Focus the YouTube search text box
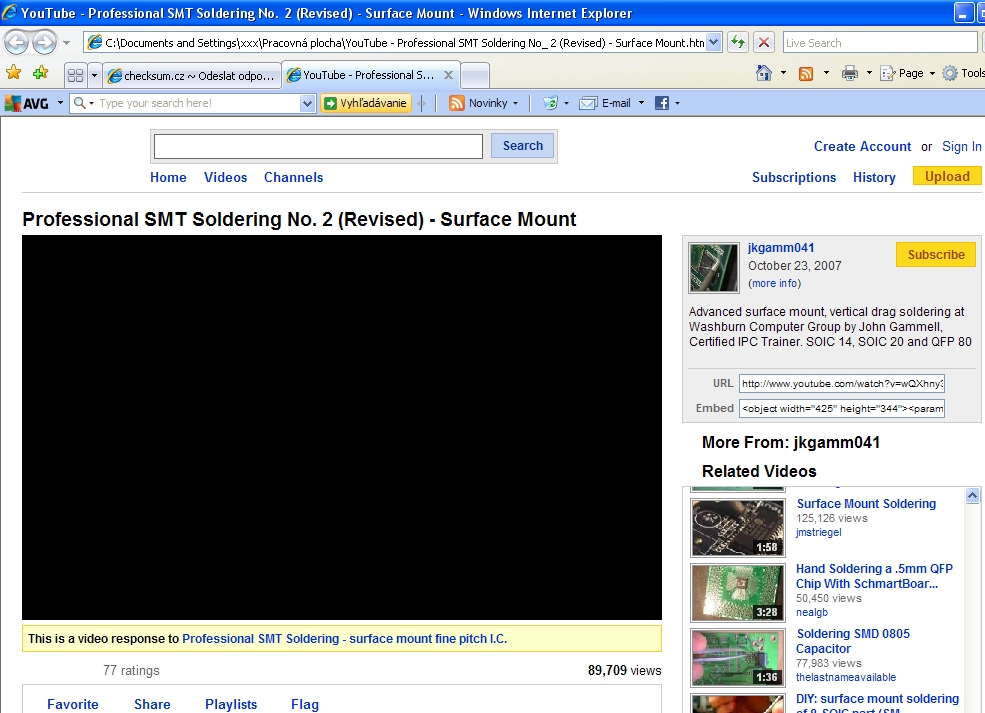The height and width of the screenshot is (713, 985). (x=318, y=146)
